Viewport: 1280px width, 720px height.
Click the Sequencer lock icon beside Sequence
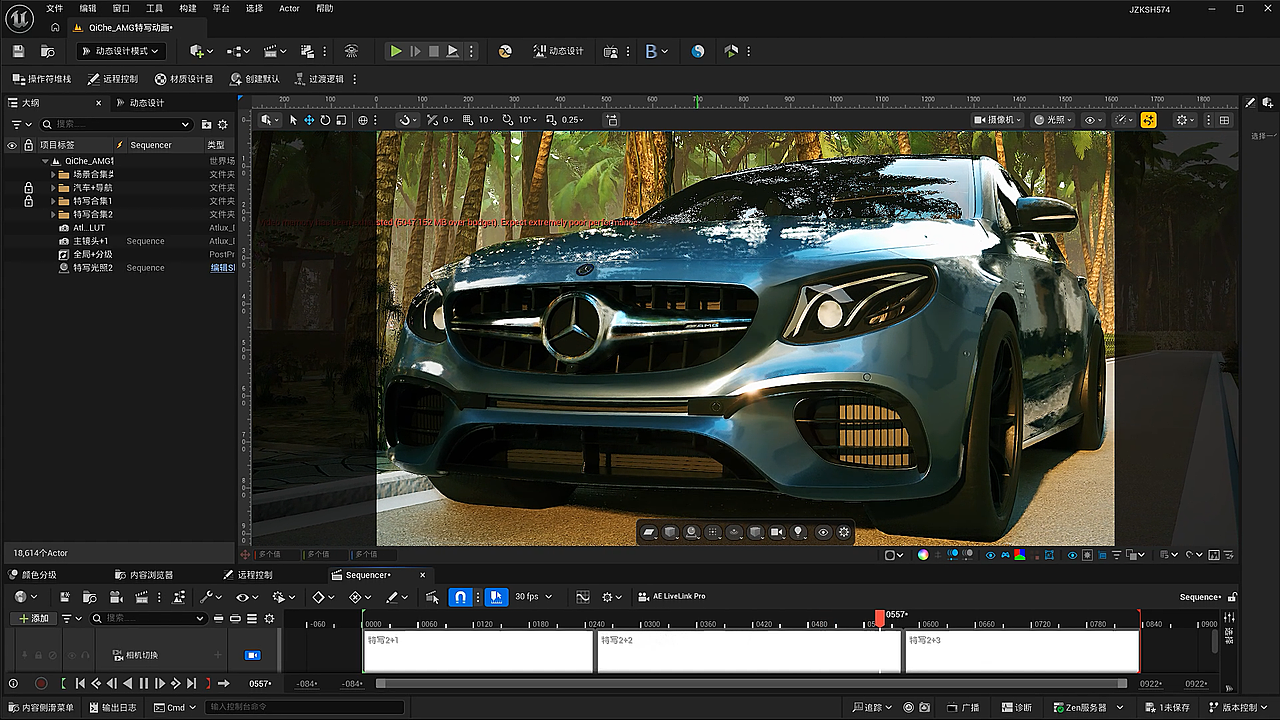click(x=1232, y=597)
